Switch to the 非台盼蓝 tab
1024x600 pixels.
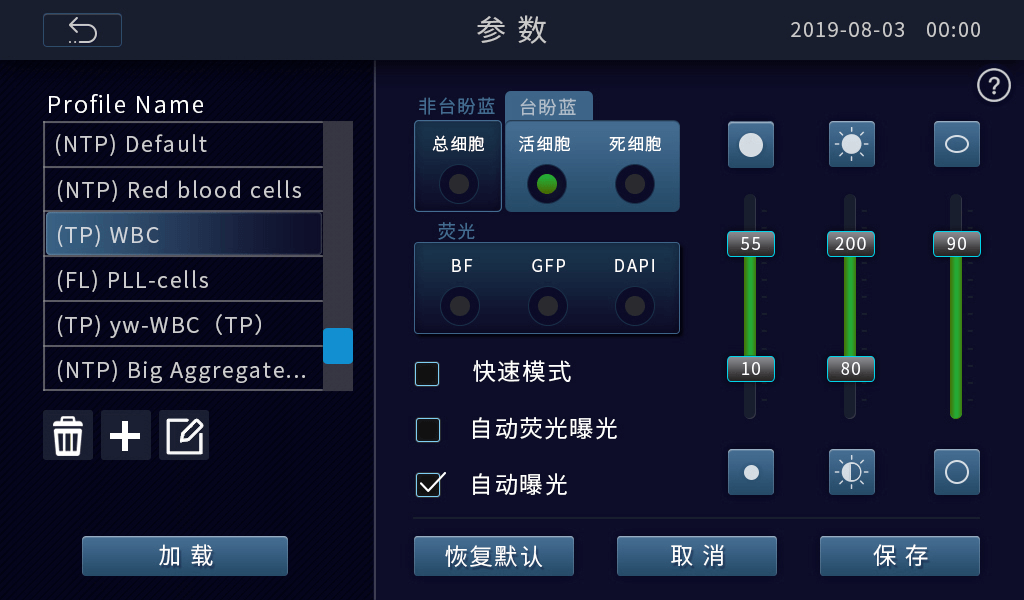coord(457,106)
